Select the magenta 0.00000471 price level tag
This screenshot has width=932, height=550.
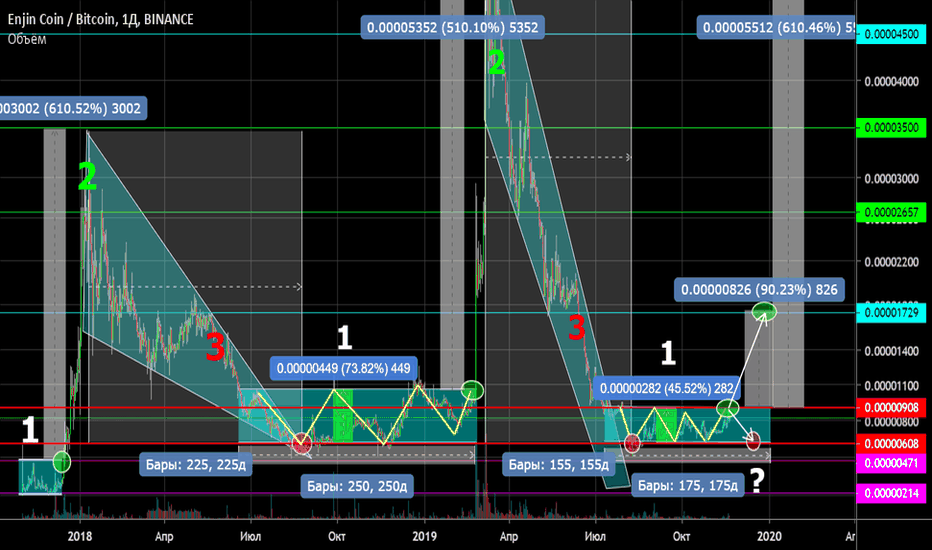pyautogui.click(x=891, y=463)
